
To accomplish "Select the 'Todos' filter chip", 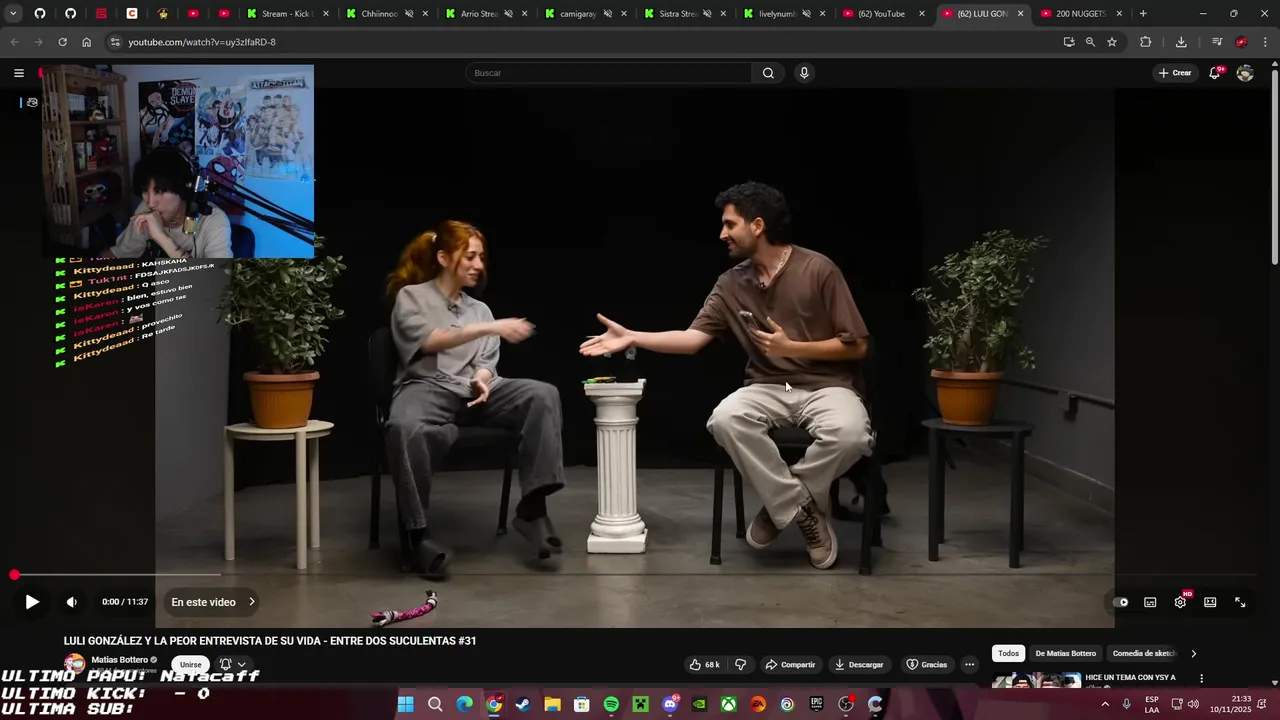I will (x=1008, y=653).
